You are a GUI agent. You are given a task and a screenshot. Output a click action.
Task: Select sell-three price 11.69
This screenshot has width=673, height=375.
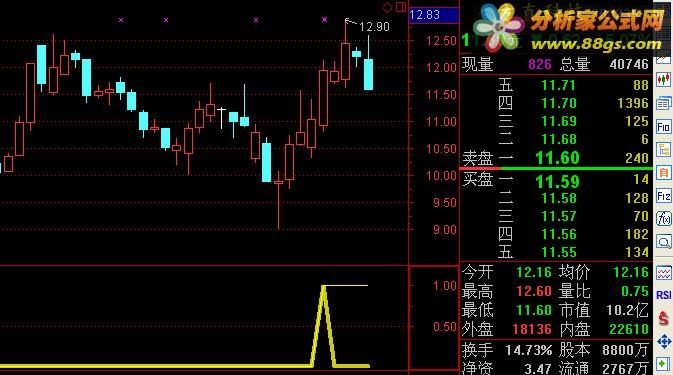click(558, 121)
